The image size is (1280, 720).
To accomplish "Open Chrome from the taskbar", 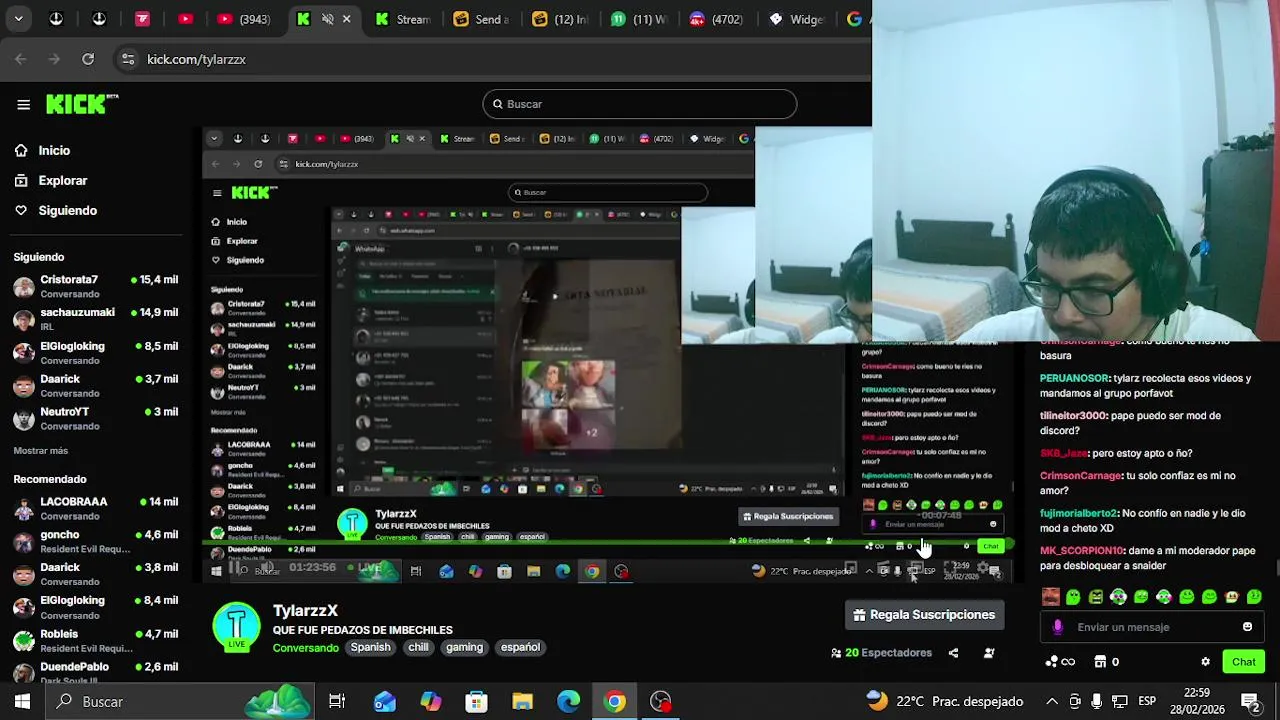I will pos(615,701).
